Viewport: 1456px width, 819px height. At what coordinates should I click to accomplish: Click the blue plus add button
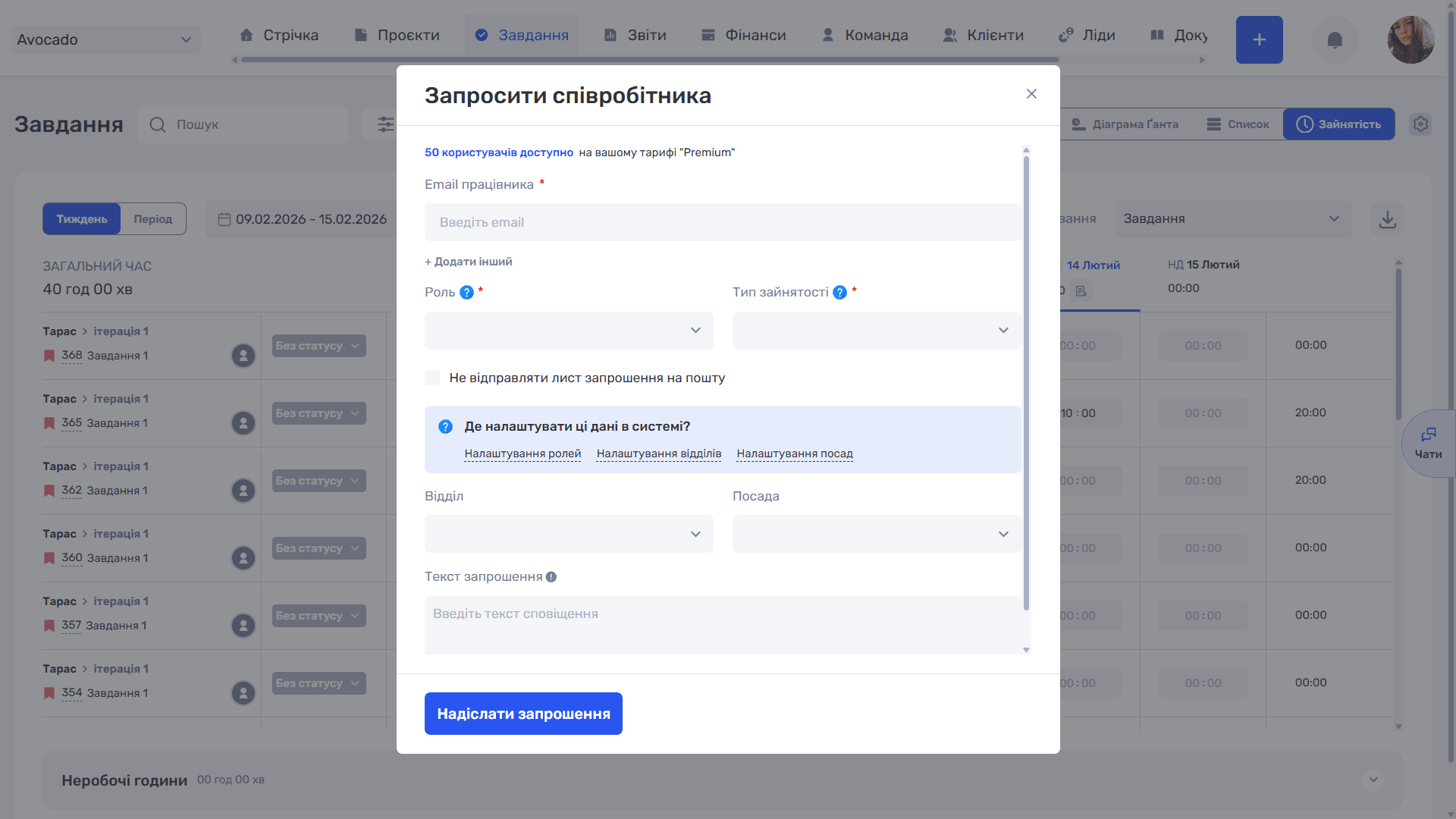(1259, 39)
